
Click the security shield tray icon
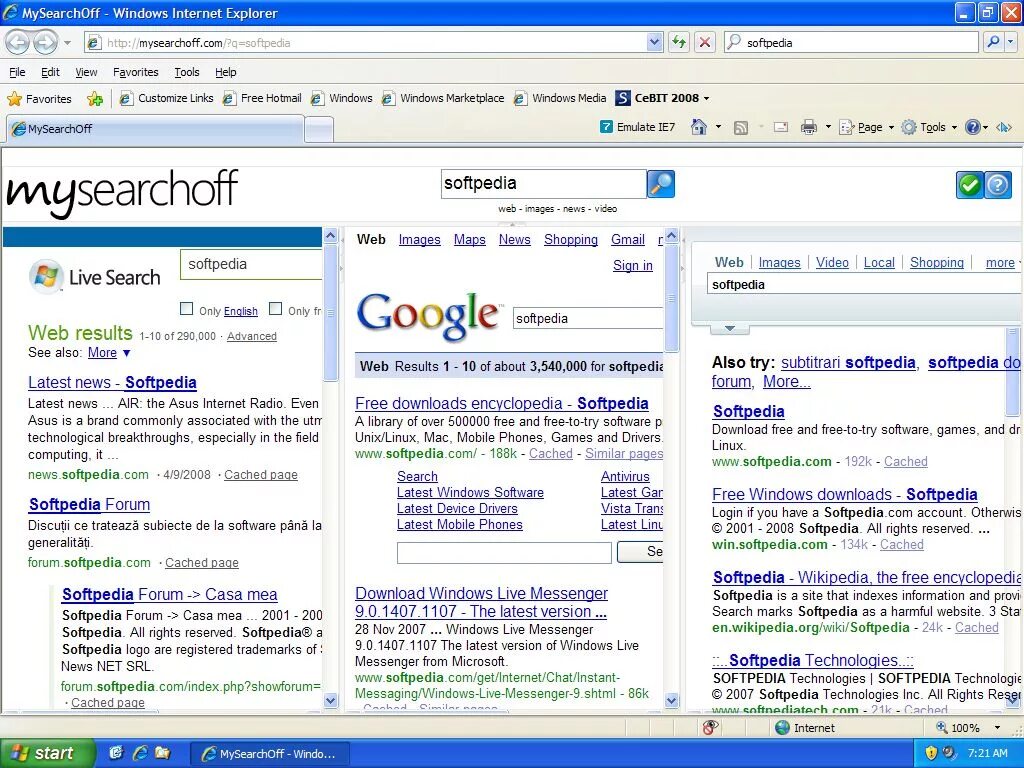coord(931,753)
